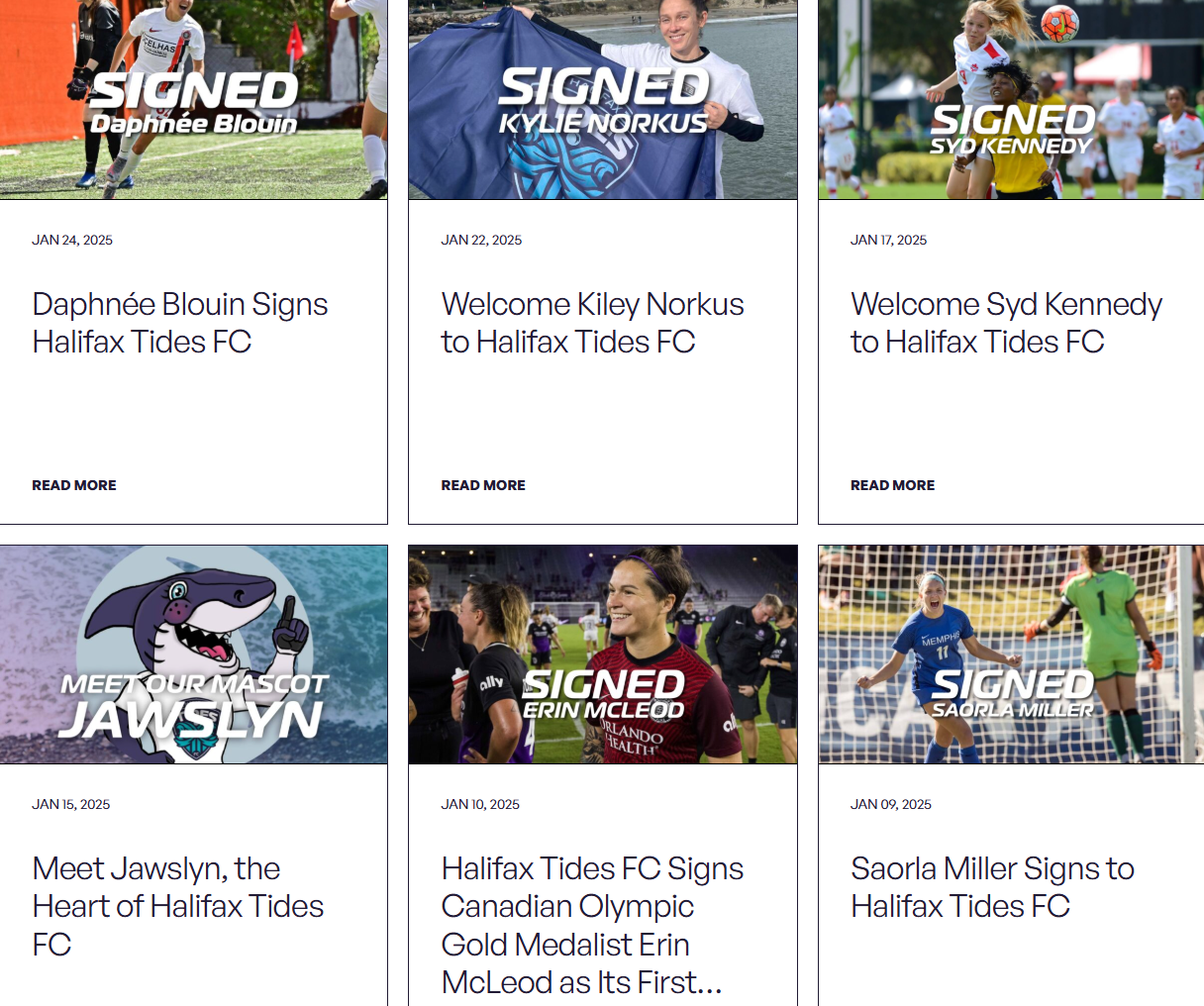1204x1006 pixels.
Task: Open the Saorla Miller signed thumbnail image
Action: tap(1011, 654)
